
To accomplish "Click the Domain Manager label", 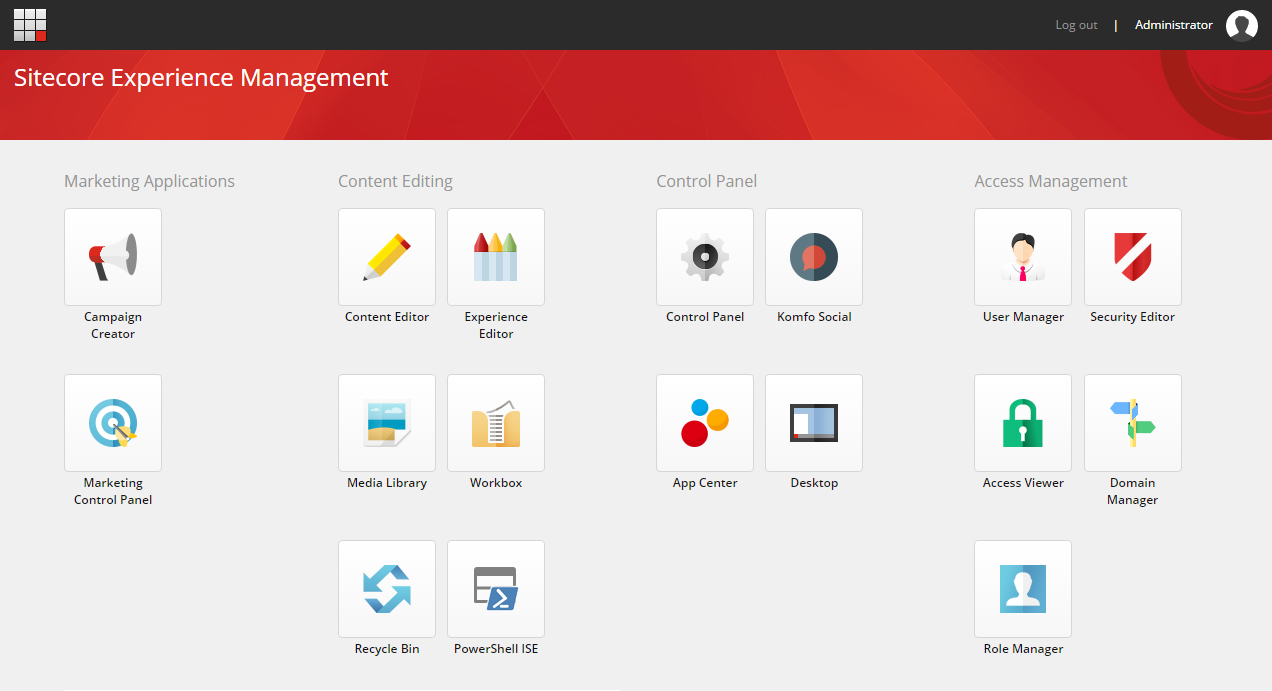I will click(x=1133, y=491).
